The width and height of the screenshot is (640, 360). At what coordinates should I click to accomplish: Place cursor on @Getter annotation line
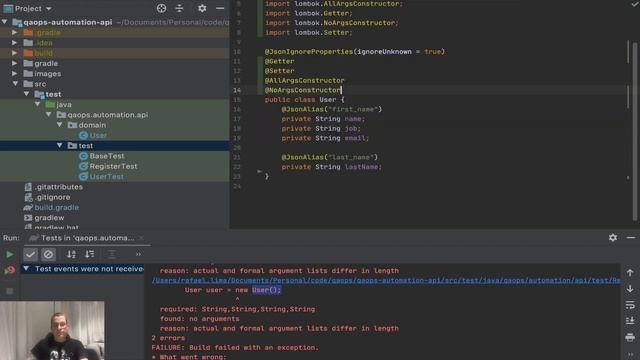pos(280,61)
